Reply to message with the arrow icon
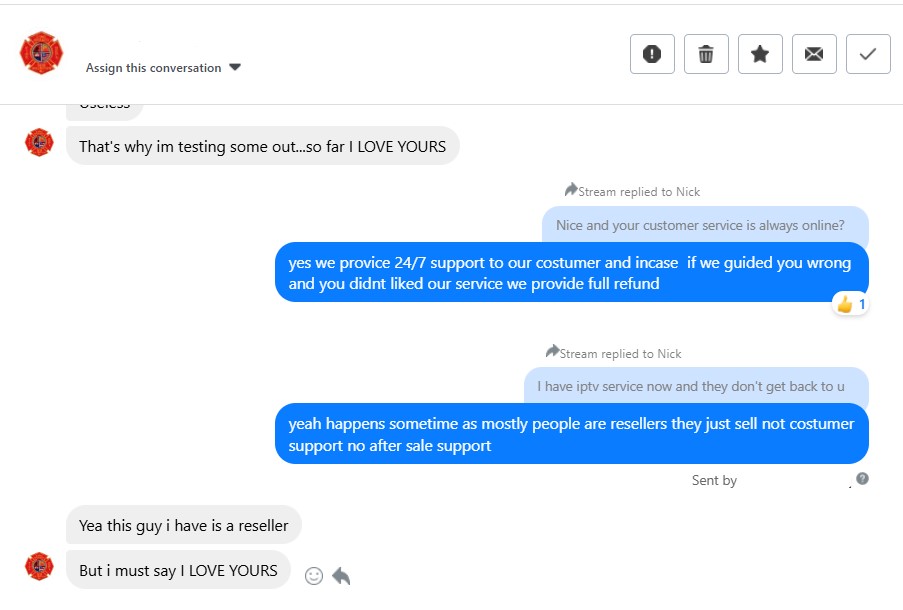The image size is (903, 610). [x=341, y=576]
